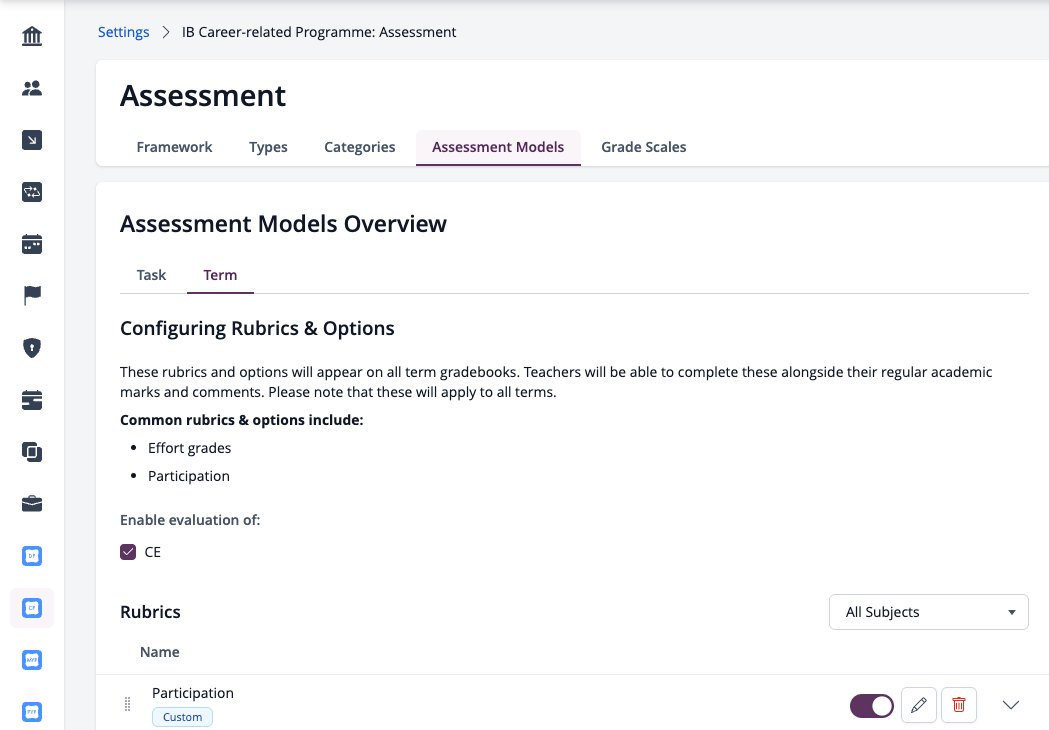Switch to the Types tab

268,147
